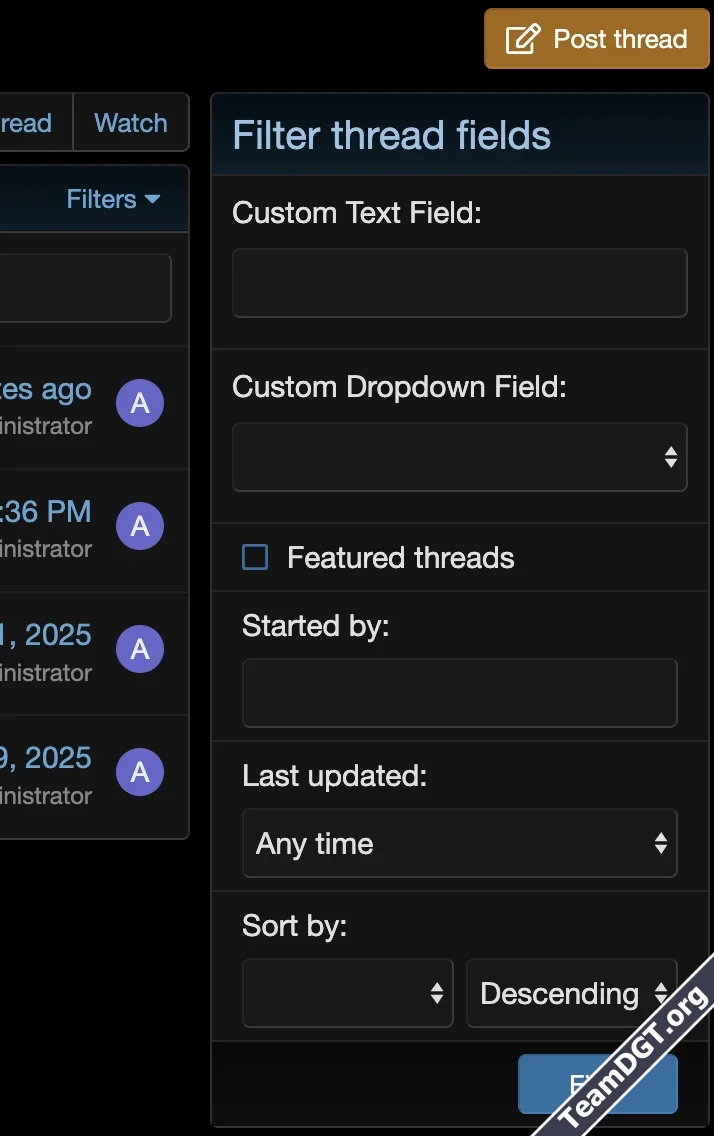714x1136 pixels.
Task: Click into the Custom Text Field input
Action: 459,282
